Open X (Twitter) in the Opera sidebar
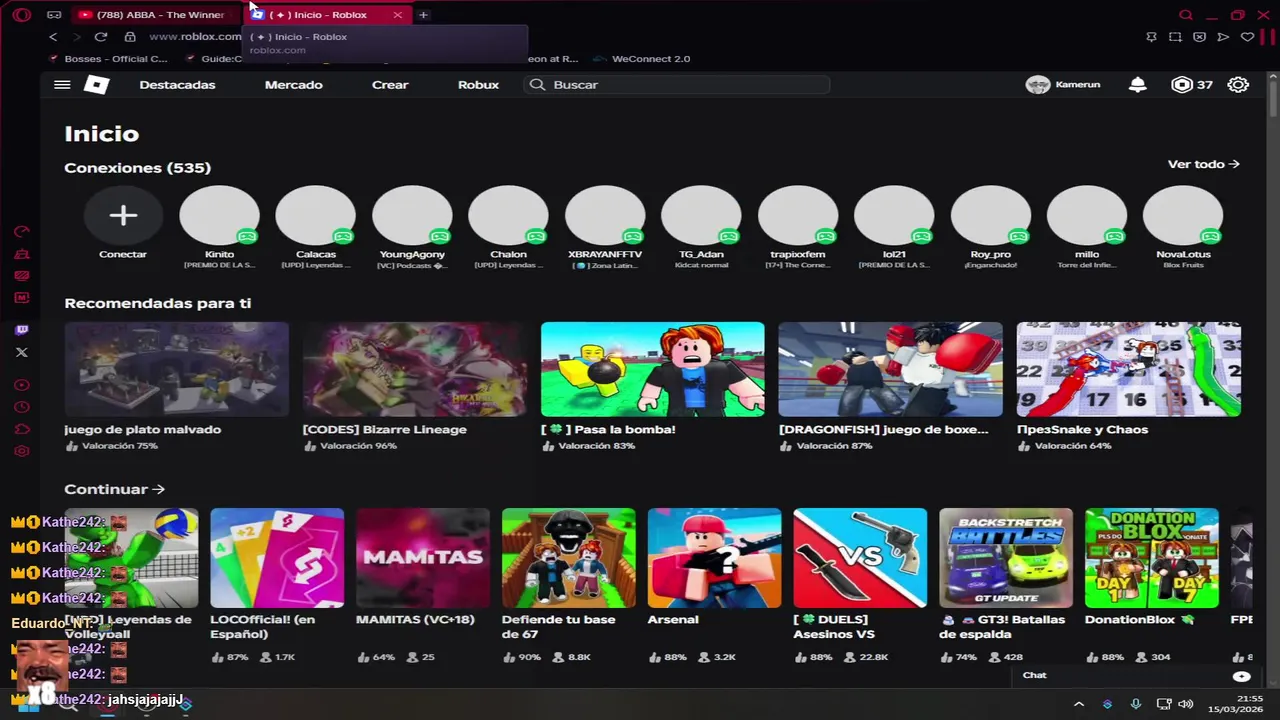 click(22, 352)
